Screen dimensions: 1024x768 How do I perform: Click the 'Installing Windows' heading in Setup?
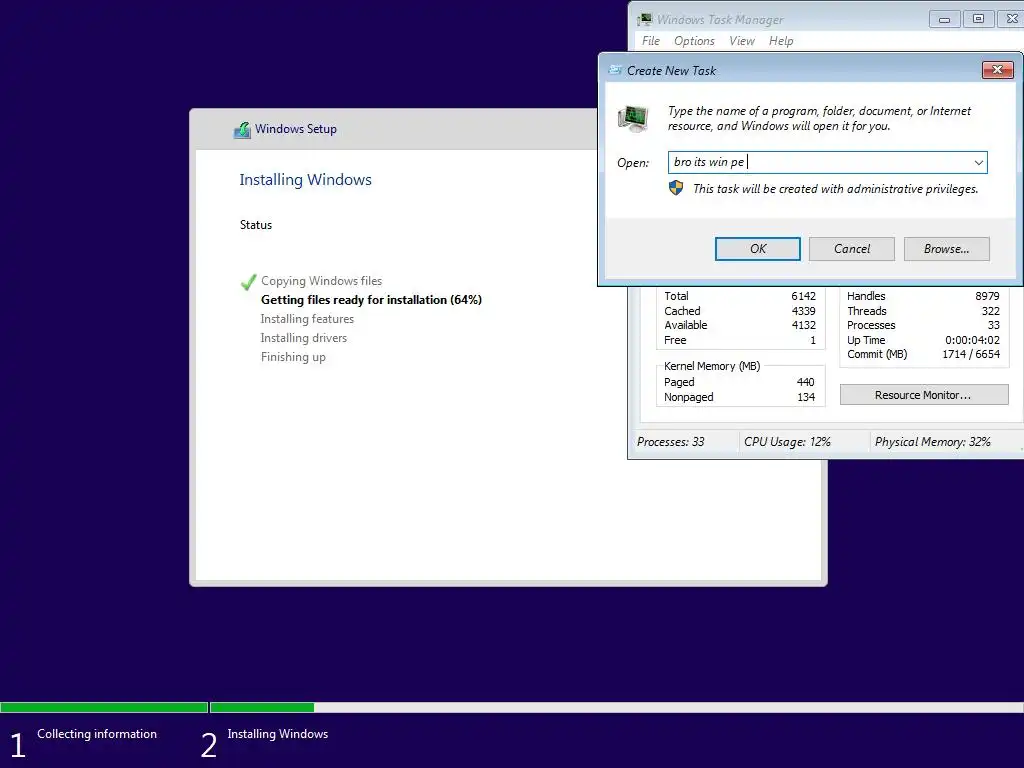pos(305,180)
